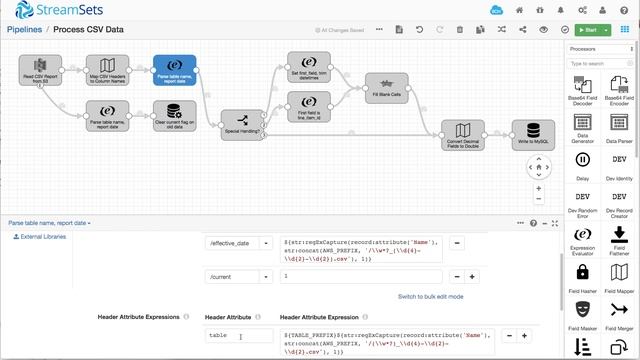Select the Clear current flag on old data stage
The image size is (640, 360).
click(175, 116)
